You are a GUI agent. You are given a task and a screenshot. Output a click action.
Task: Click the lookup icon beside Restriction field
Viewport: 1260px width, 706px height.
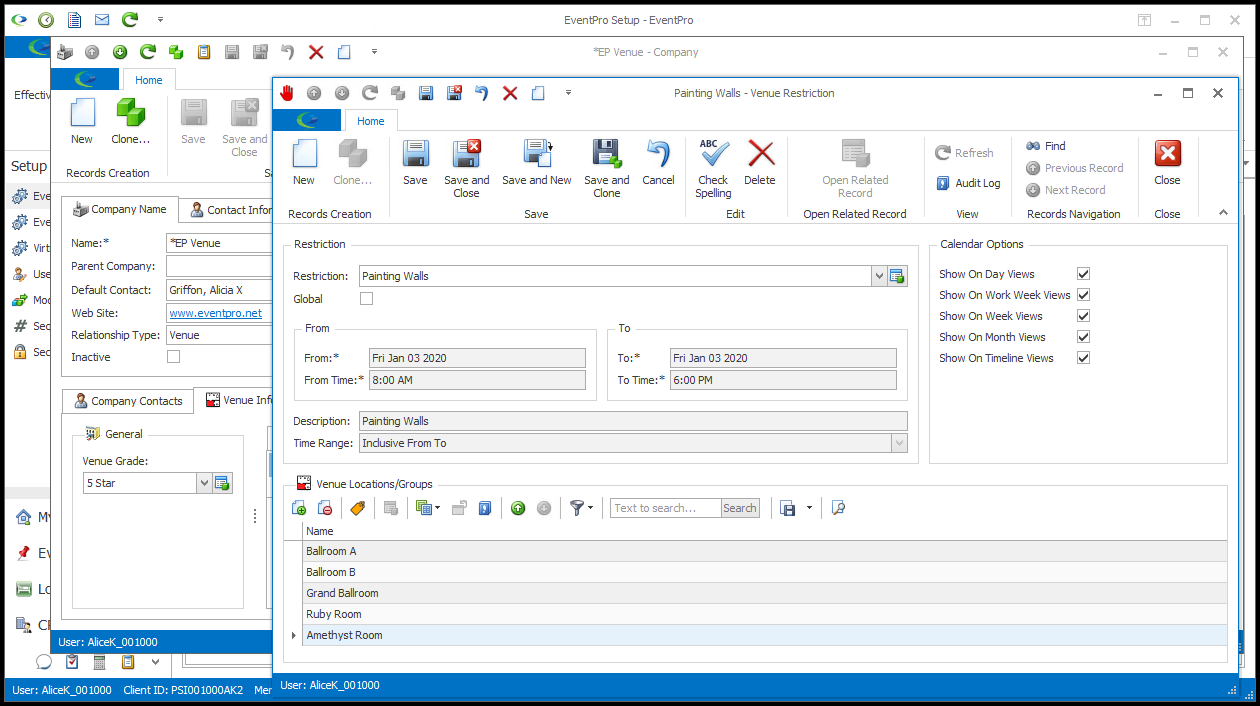897,276
